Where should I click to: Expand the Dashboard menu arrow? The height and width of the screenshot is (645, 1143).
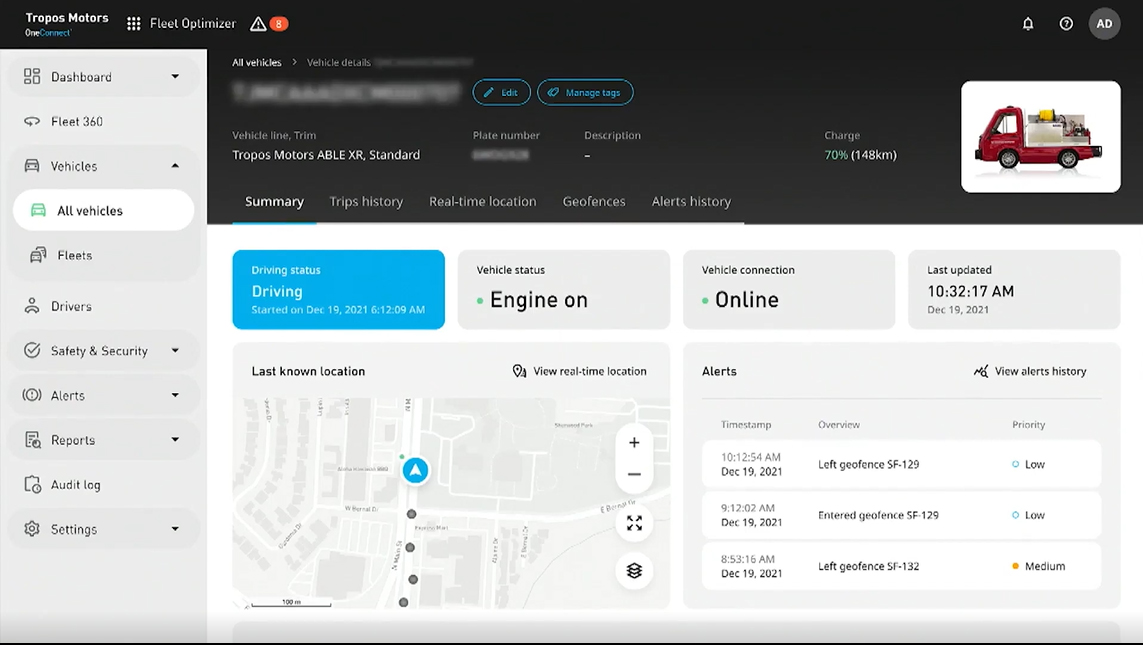click(x=175, y=77)
